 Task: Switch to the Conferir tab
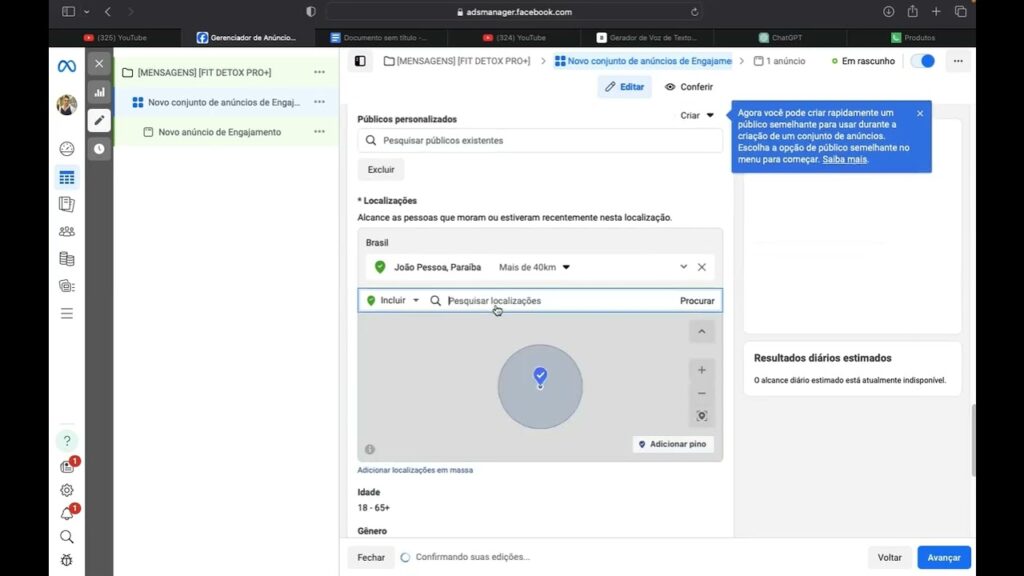point(689,87)
